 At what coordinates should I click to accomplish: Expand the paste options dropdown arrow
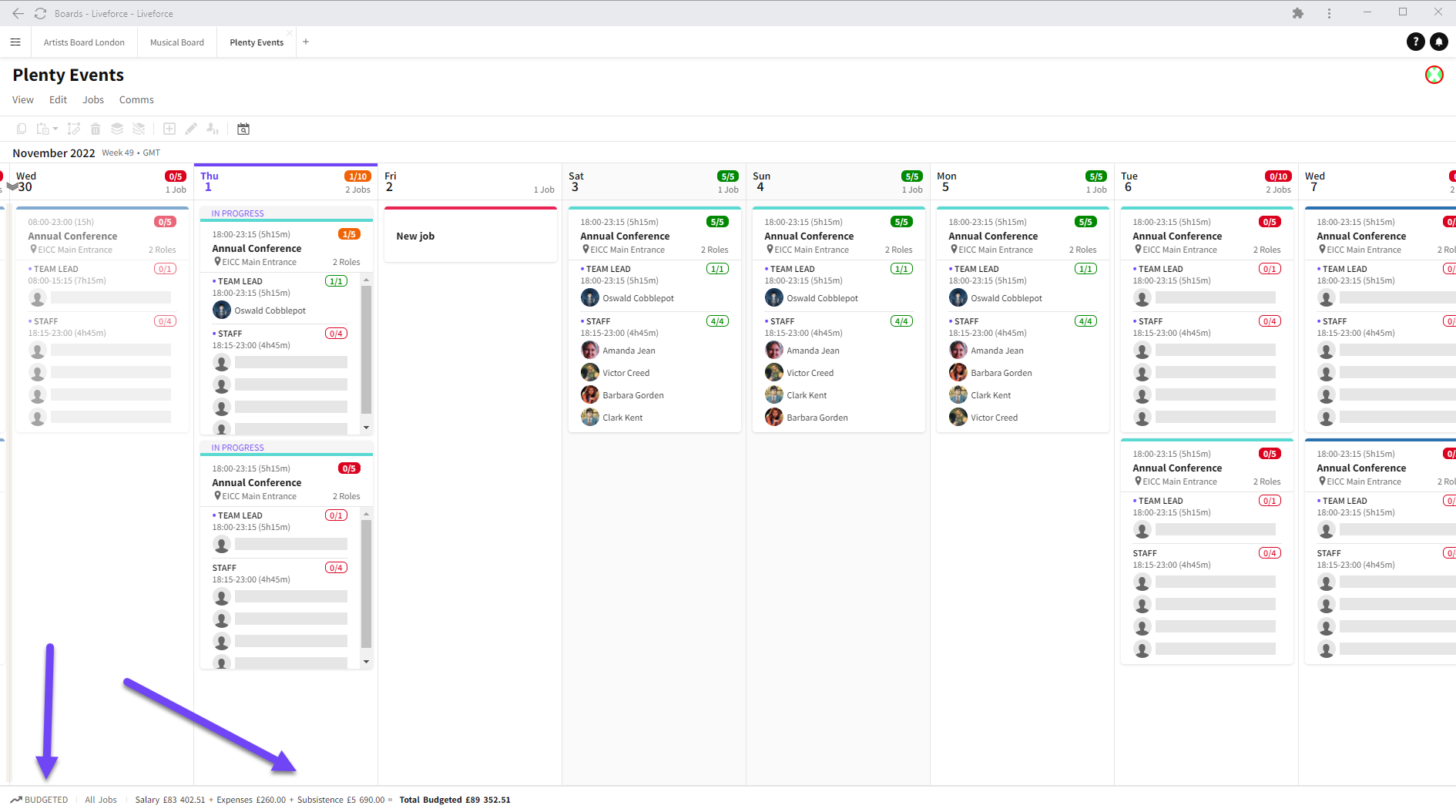point(55,129)
